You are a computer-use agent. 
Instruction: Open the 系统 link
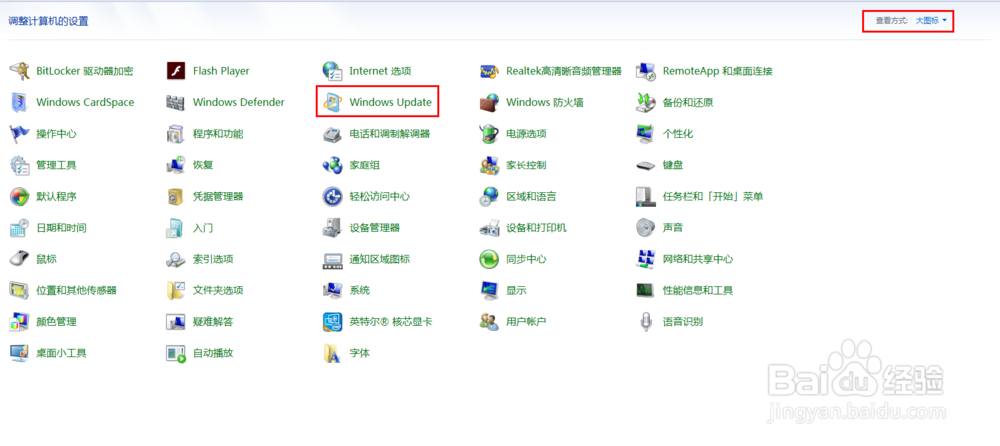point(360,290)
